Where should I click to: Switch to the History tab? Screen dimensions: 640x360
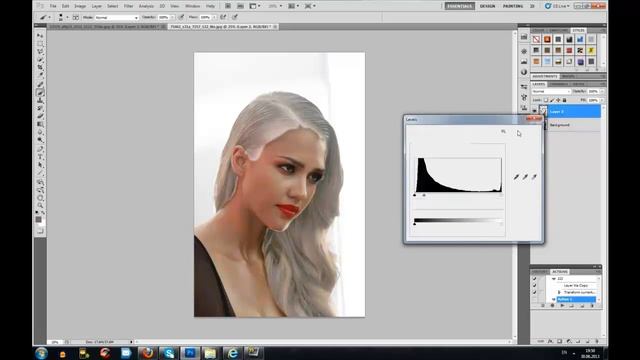click(x=540, y=271)
